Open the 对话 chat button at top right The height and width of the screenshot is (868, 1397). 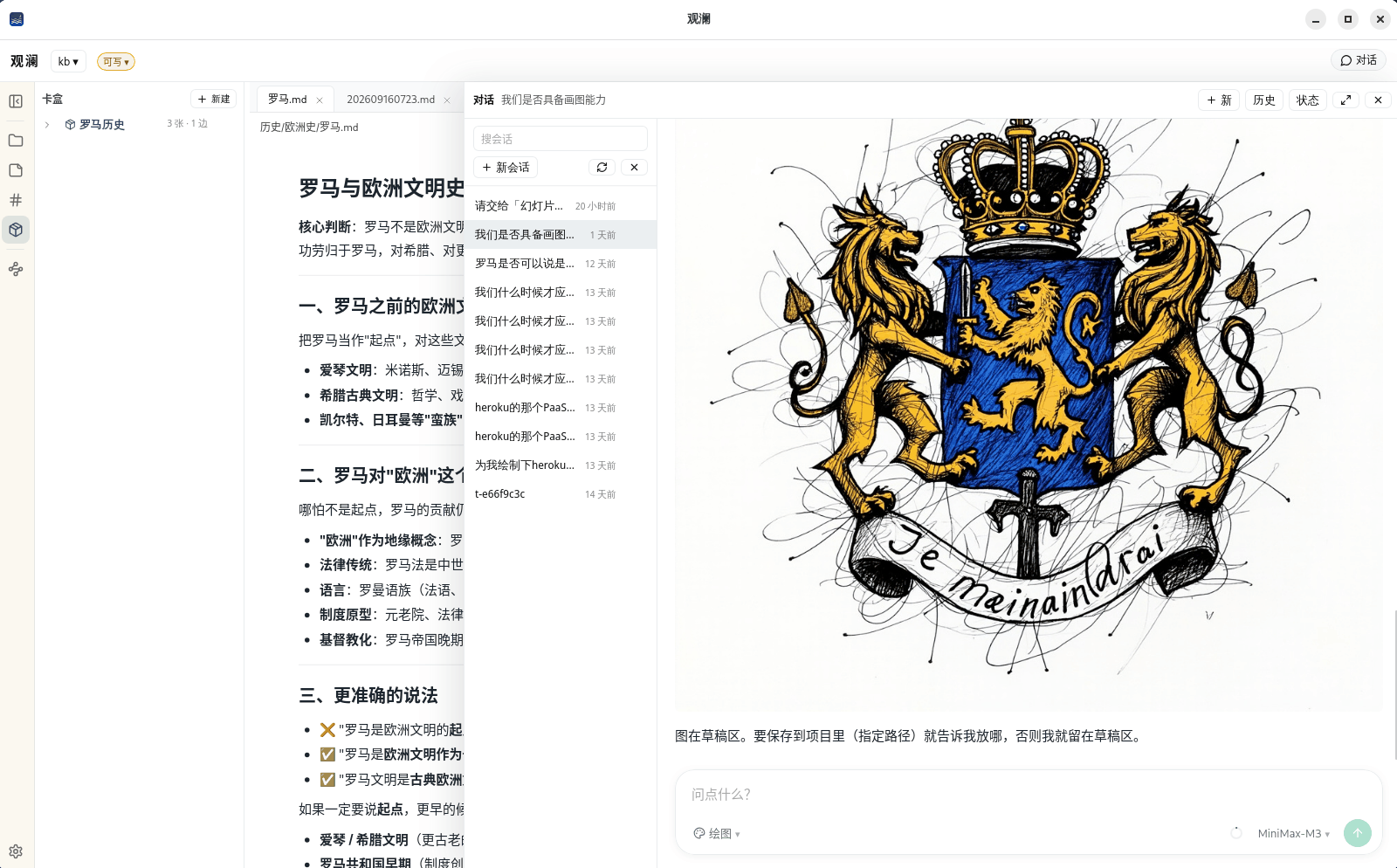pyautogui.click(x=1359, y=60)
